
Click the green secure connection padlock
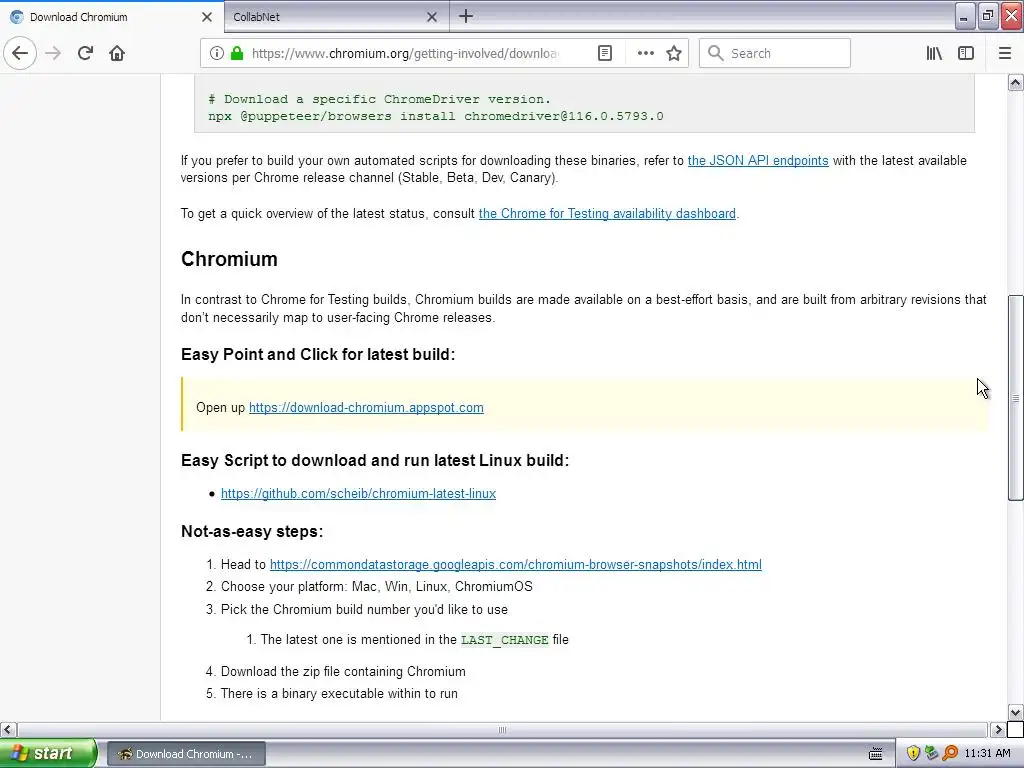pyautogui.click(x=237, y=53)
